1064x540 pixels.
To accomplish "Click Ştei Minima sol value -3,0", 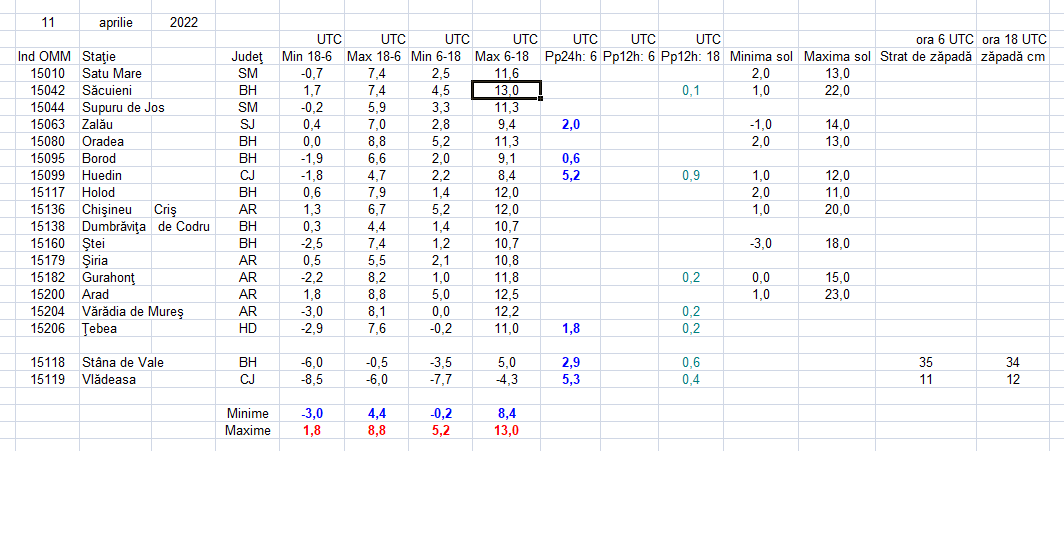I will (761, 243).
